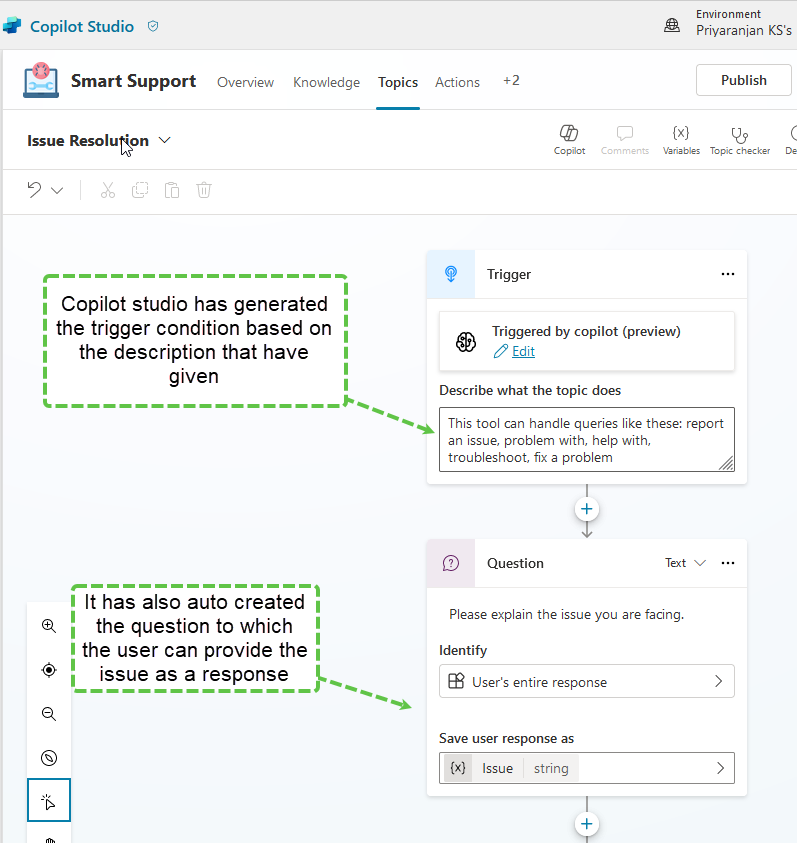This screenshot has width=797, height=843.
Task: Click the delete trash icon
Action: 204,190
